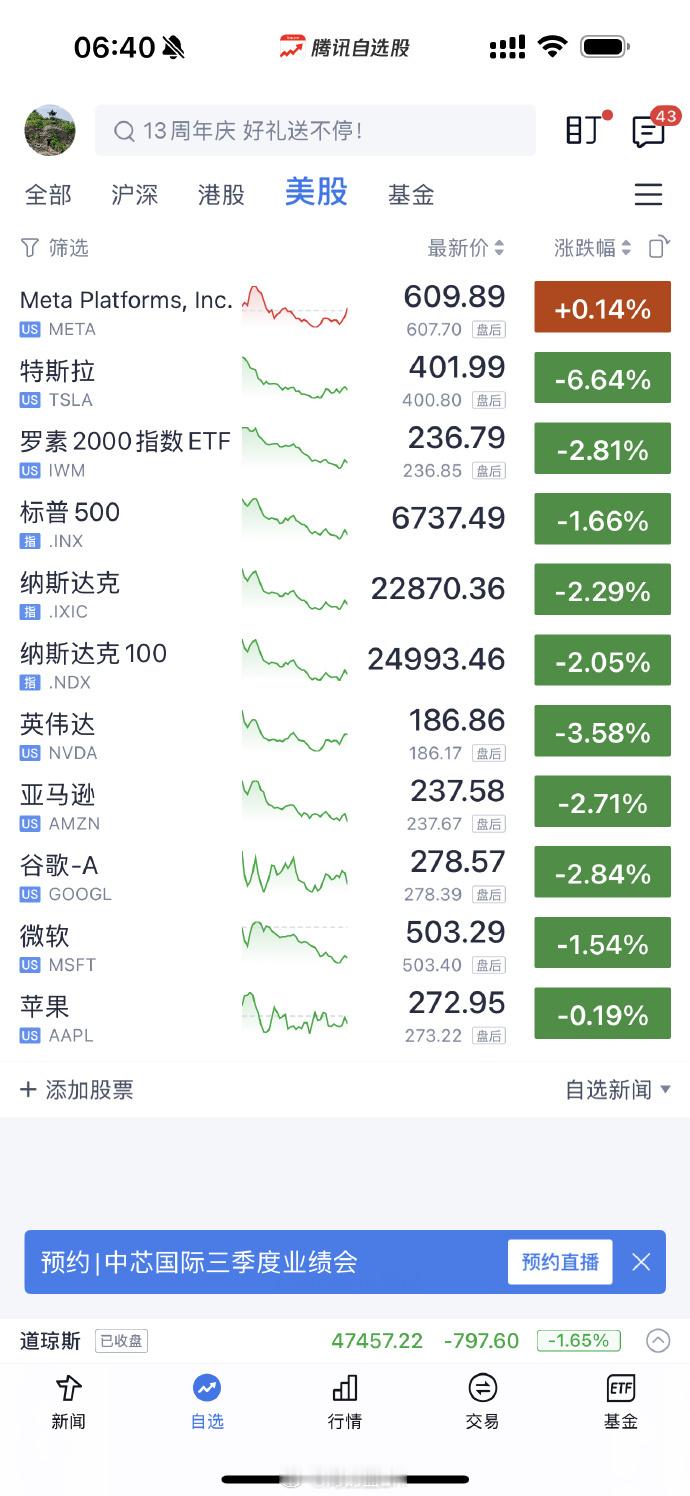Switch to the 港股 tab

(221, 194)
